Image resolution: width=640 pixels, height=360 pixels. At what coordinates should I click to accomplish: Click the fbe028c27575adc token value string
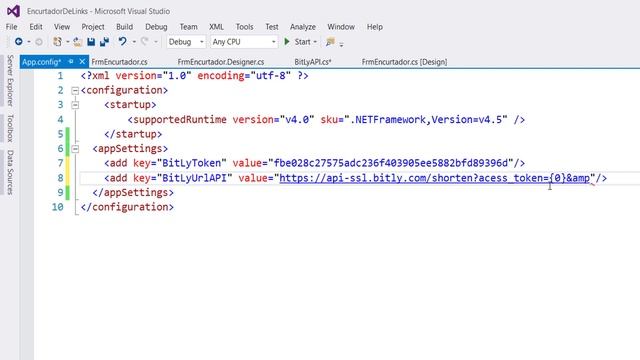(391, 163)
